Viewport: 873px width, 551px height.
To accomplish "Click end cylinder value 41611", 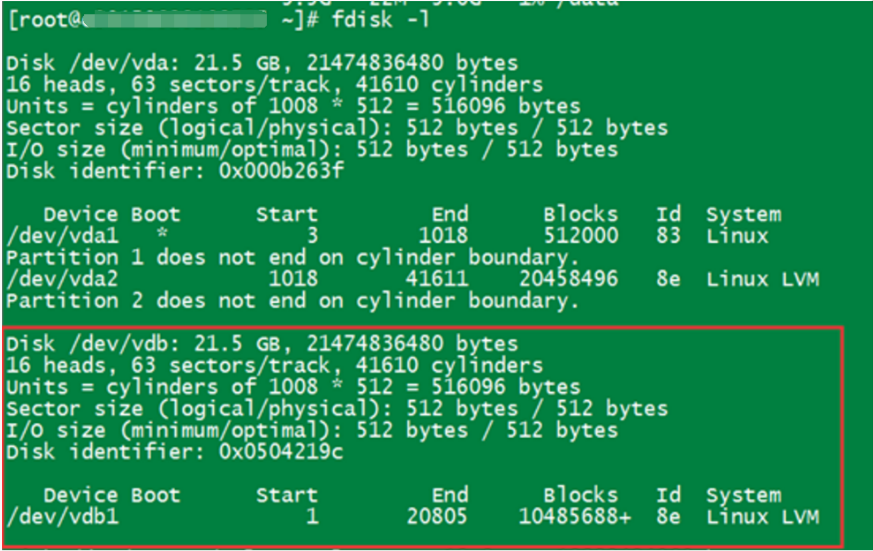I will pyautogui.click(x=437, y=279).
